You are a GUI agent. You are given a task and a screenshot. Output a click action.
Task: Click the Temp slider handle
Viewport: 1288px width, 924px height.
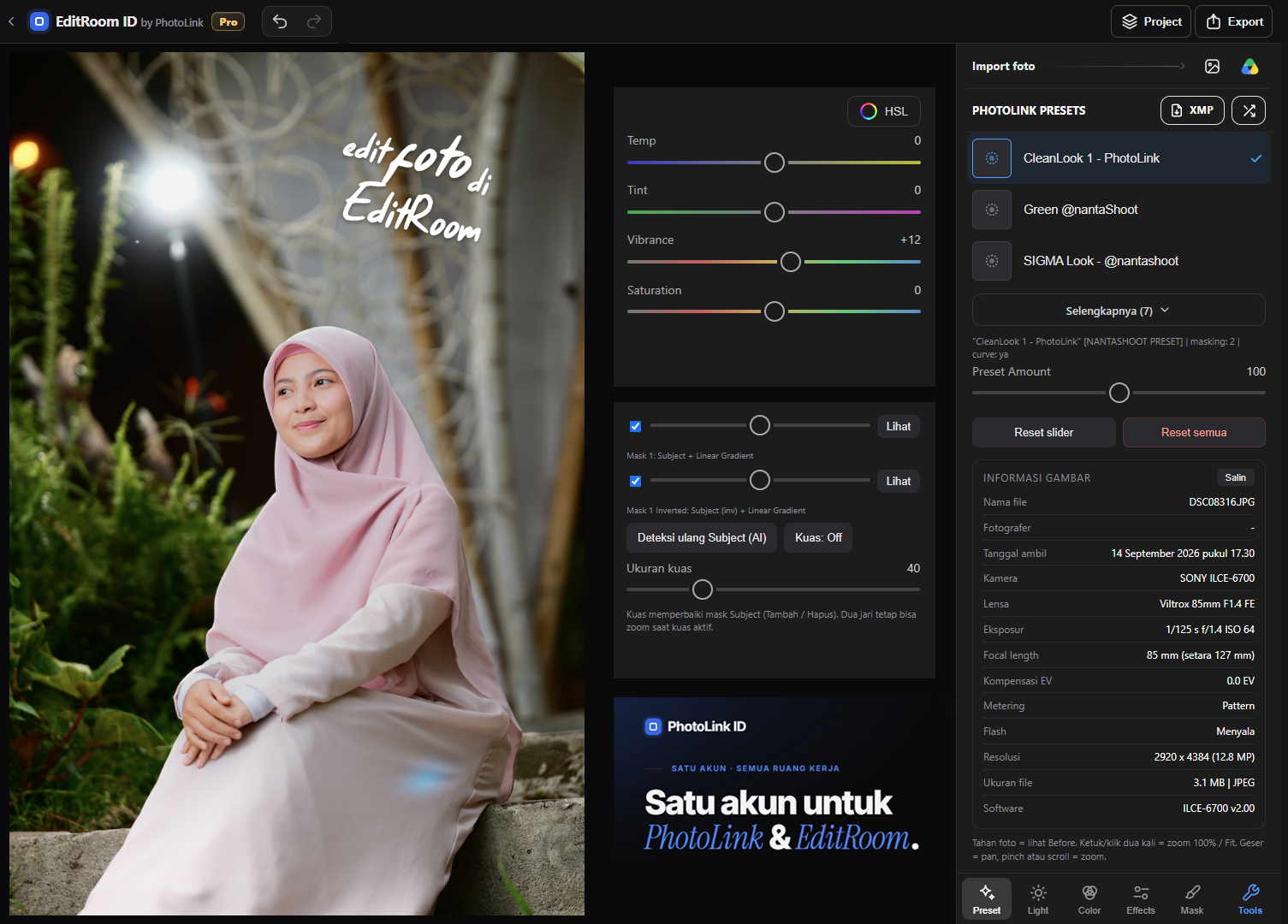tap(775, 163)
